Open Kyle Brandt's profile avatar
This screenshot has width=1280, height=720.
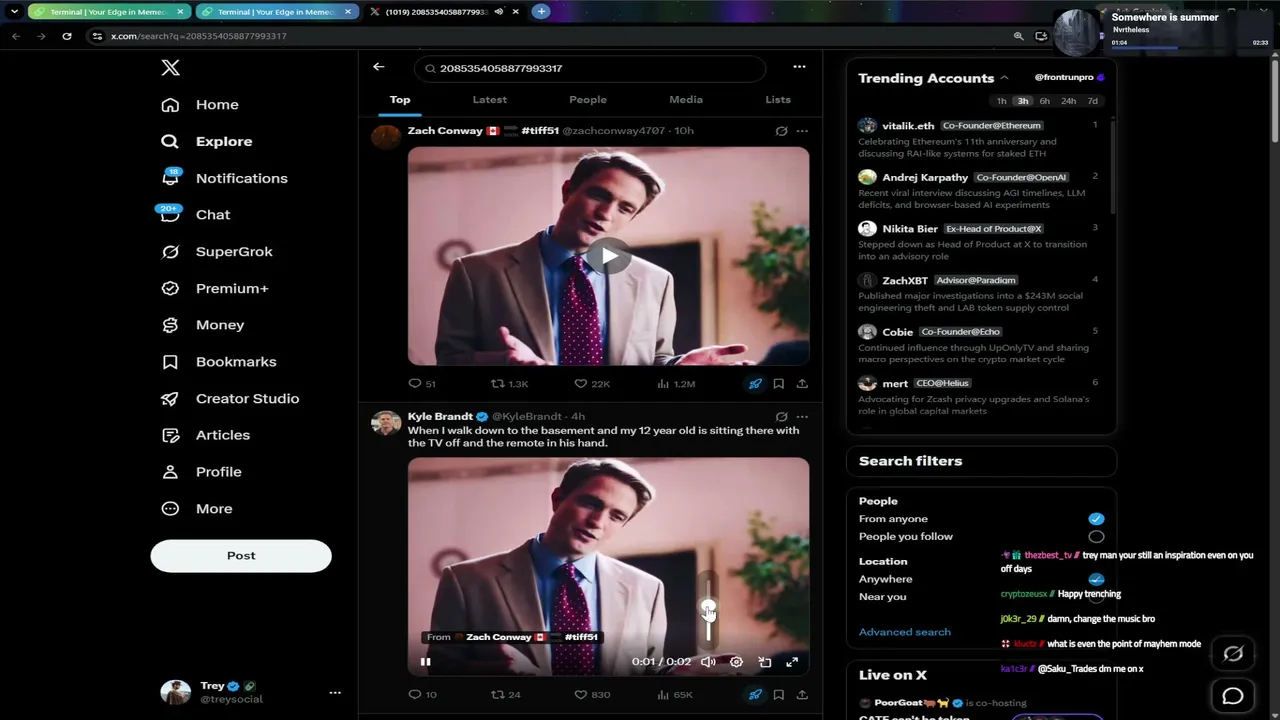tap(386, 423)
